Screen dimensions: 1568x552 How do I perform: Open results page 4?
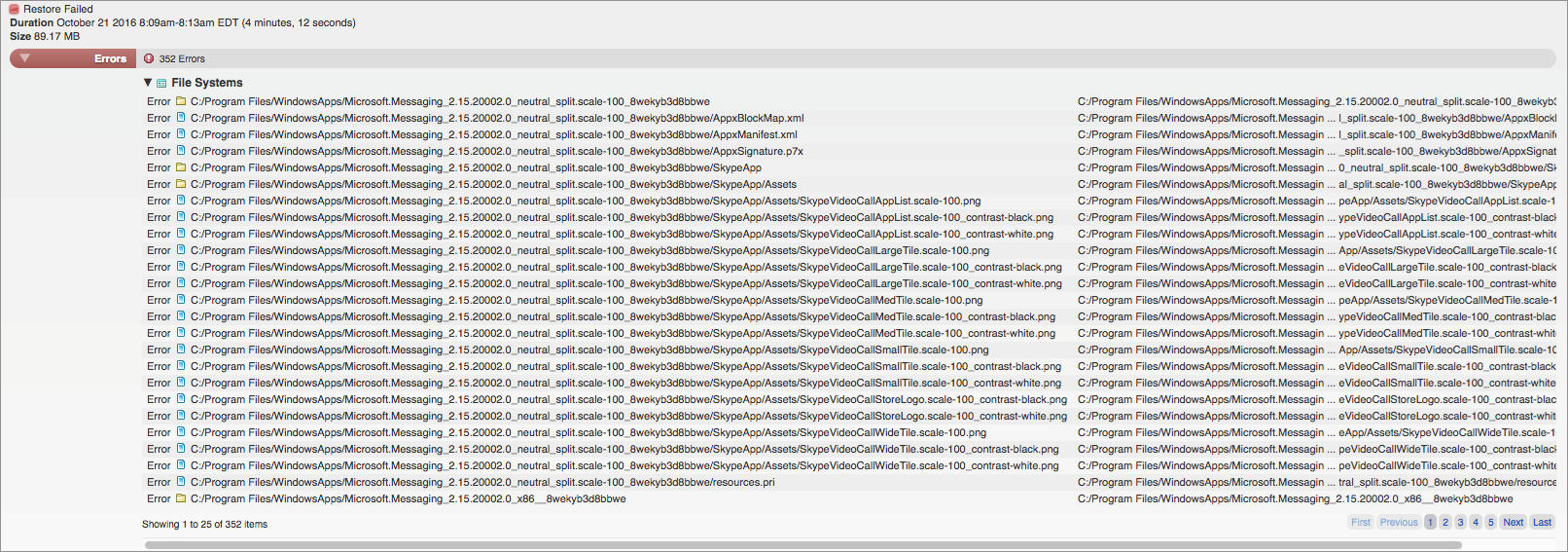click(1476, 522)
